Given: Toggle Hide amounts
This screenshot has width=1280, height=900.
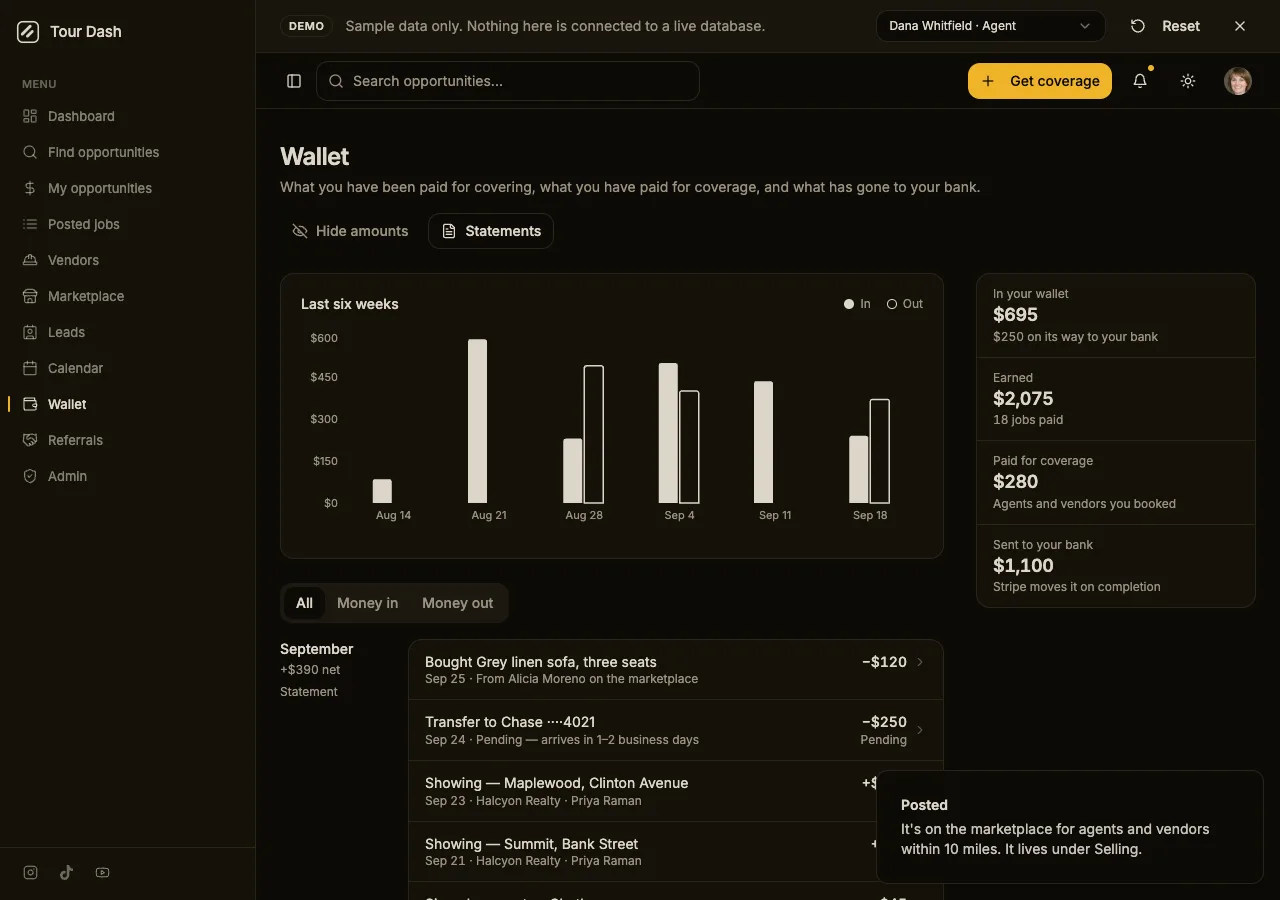Looking at the screenshot, I should (x=350, y=231).
